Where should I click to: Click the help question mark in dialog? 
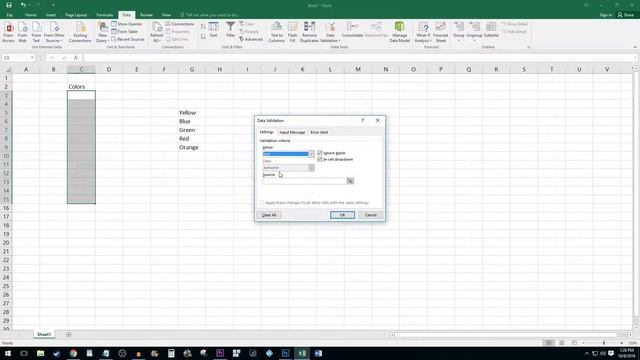click(x=362, y=120)
